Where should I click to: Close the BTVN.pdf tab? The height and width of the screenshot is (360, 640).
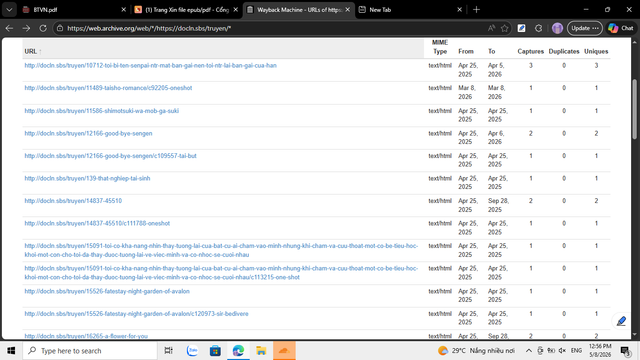click(x=123, y=10)
